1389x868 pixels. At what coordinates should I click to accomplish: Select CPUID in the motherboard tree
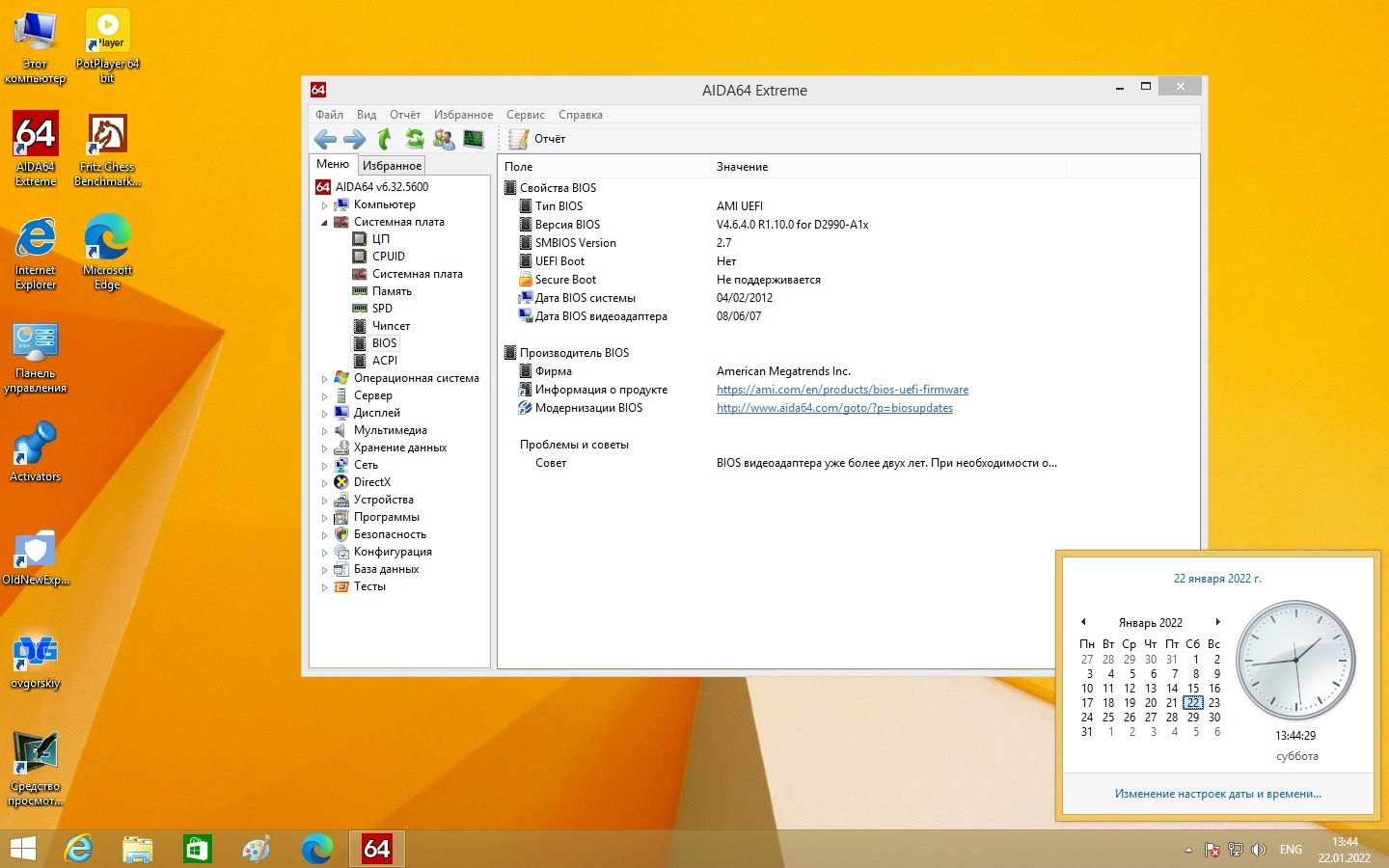(x=389, y=257)
